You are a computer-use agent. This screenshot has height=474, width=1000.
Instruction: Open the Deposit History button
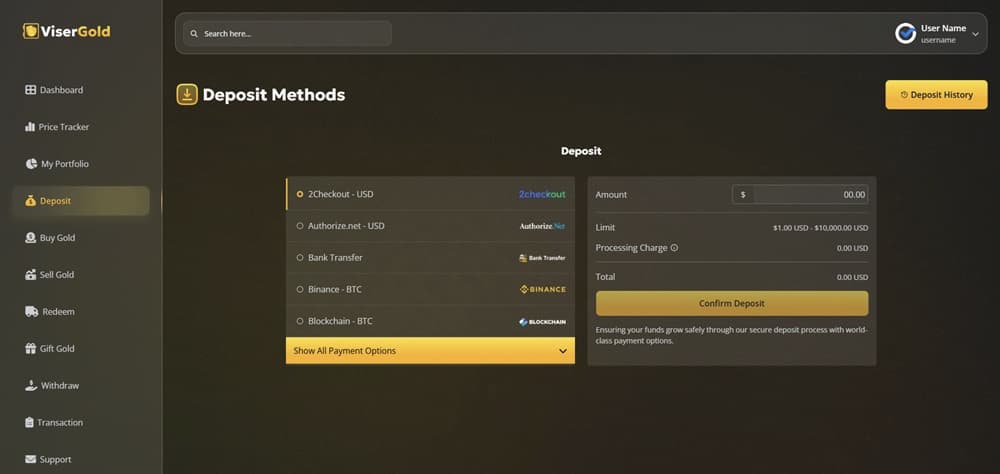936,95
